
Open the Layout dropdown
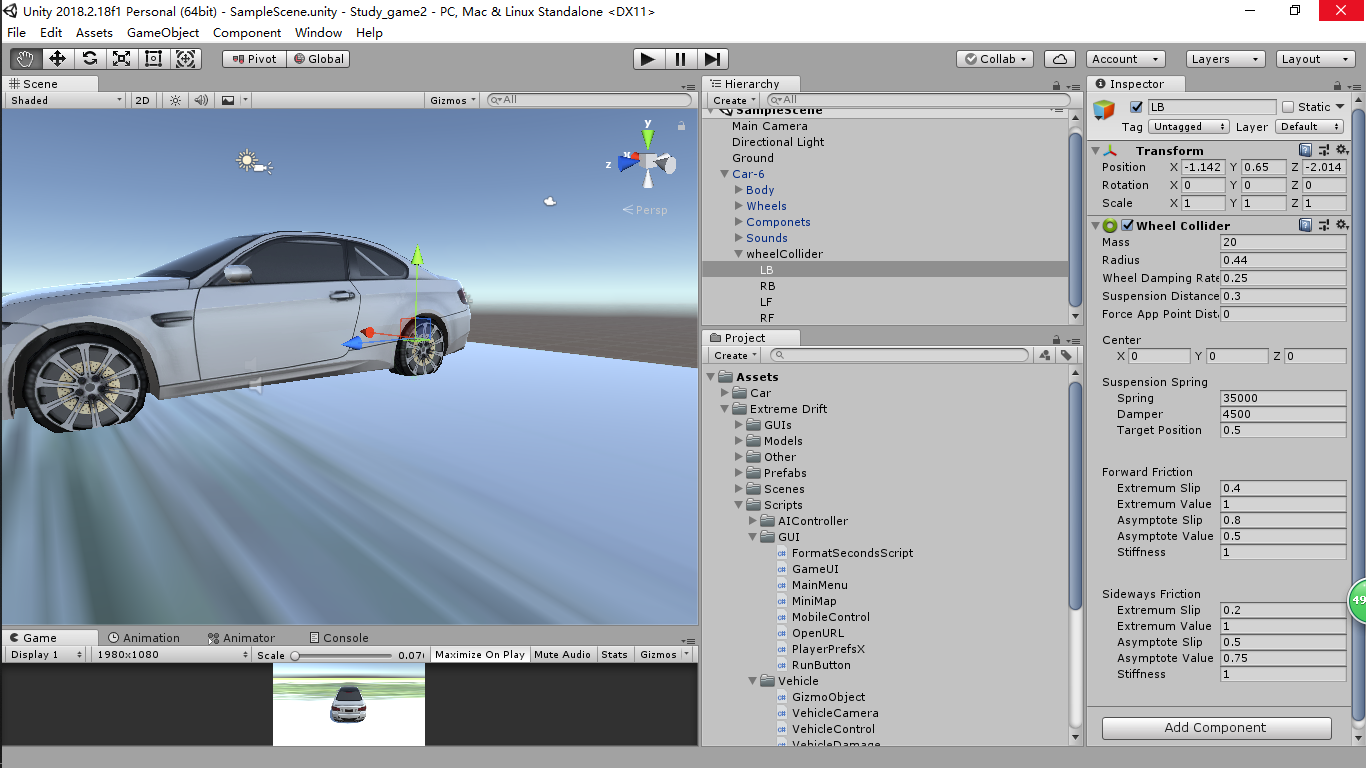(x=1313, y=58)
